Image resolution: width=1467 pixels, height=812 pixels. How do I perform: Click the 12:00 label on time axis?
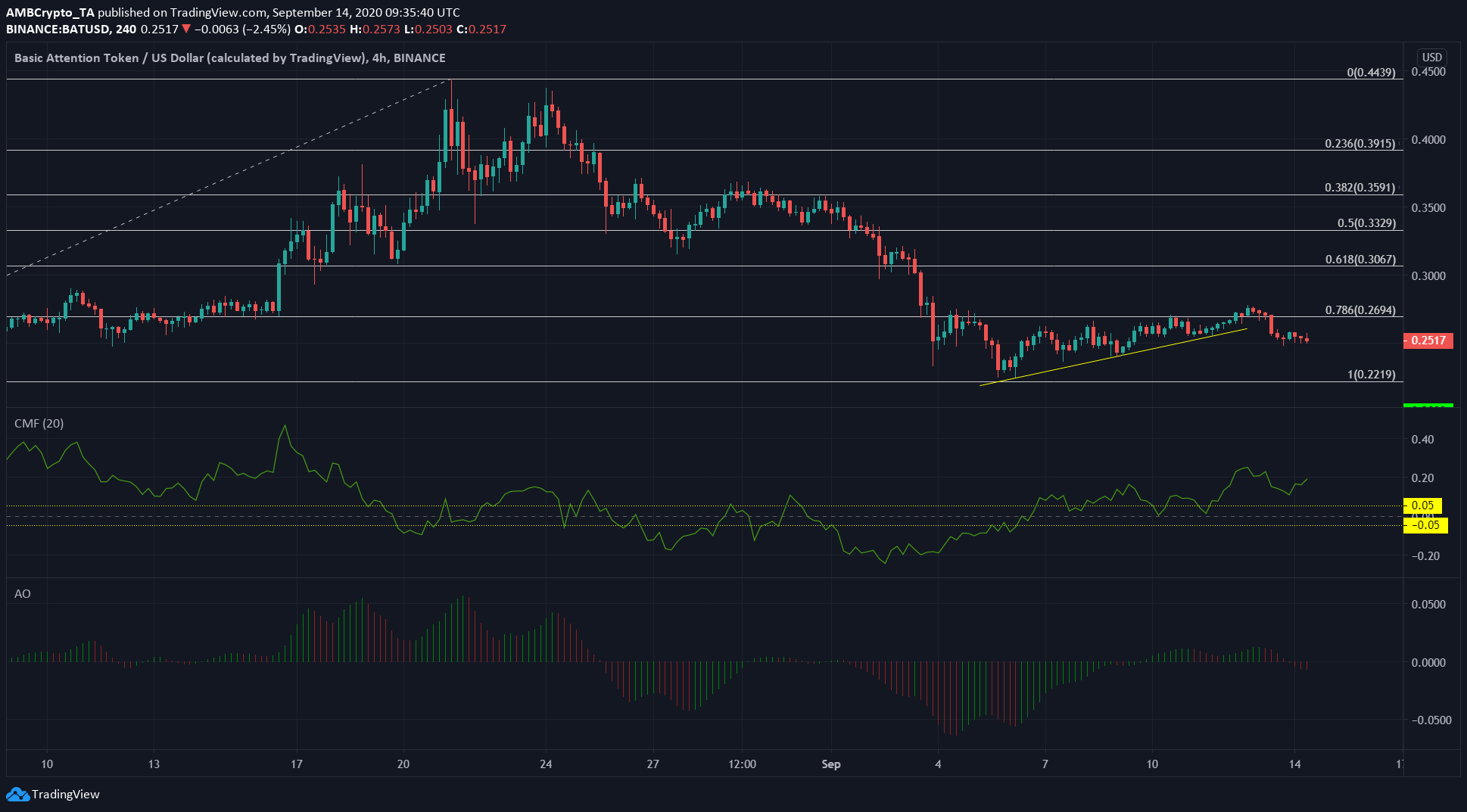pyautogui.click(x=742, y=764)
